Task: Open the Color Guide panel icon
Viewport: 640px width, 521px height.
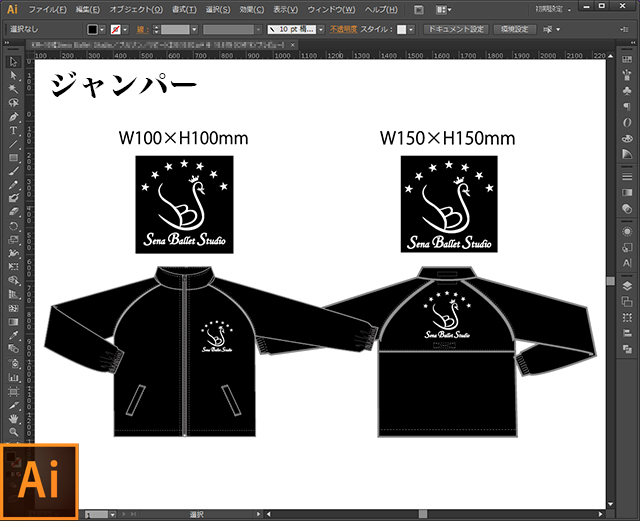Action: pos(627,154)
